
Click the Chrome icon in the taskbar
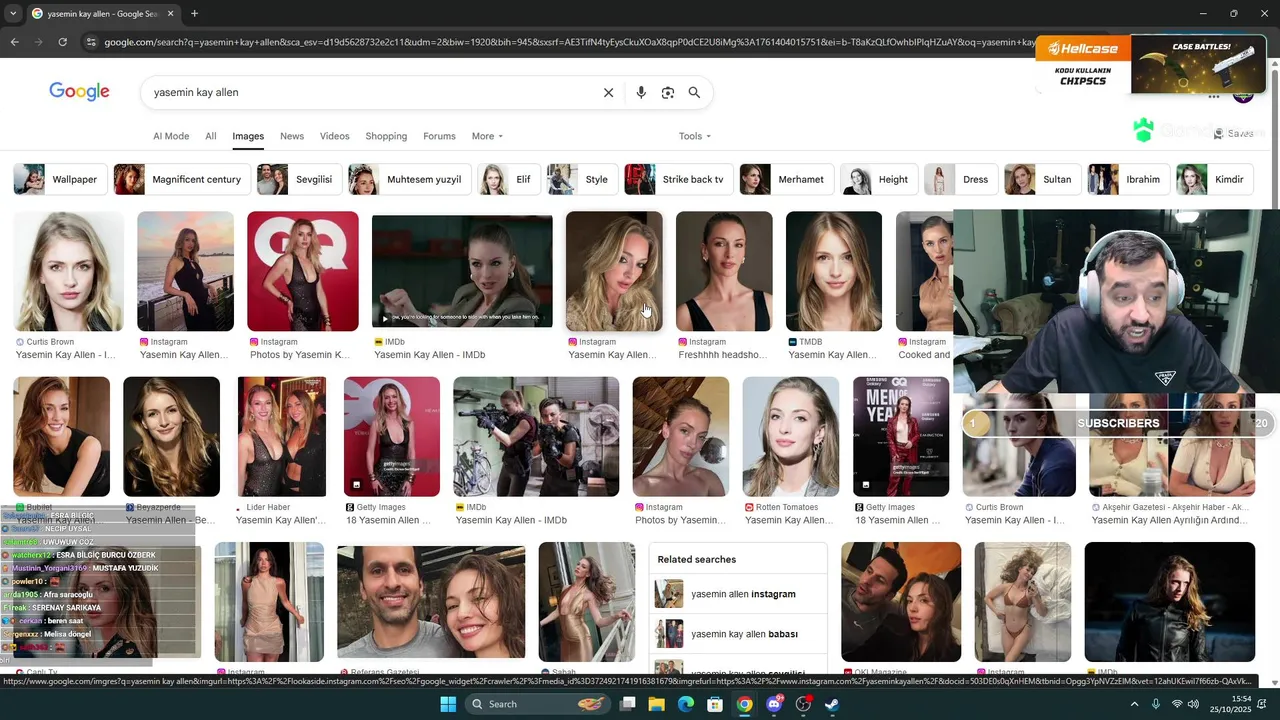pyautogui.click(x=745, y=704)
